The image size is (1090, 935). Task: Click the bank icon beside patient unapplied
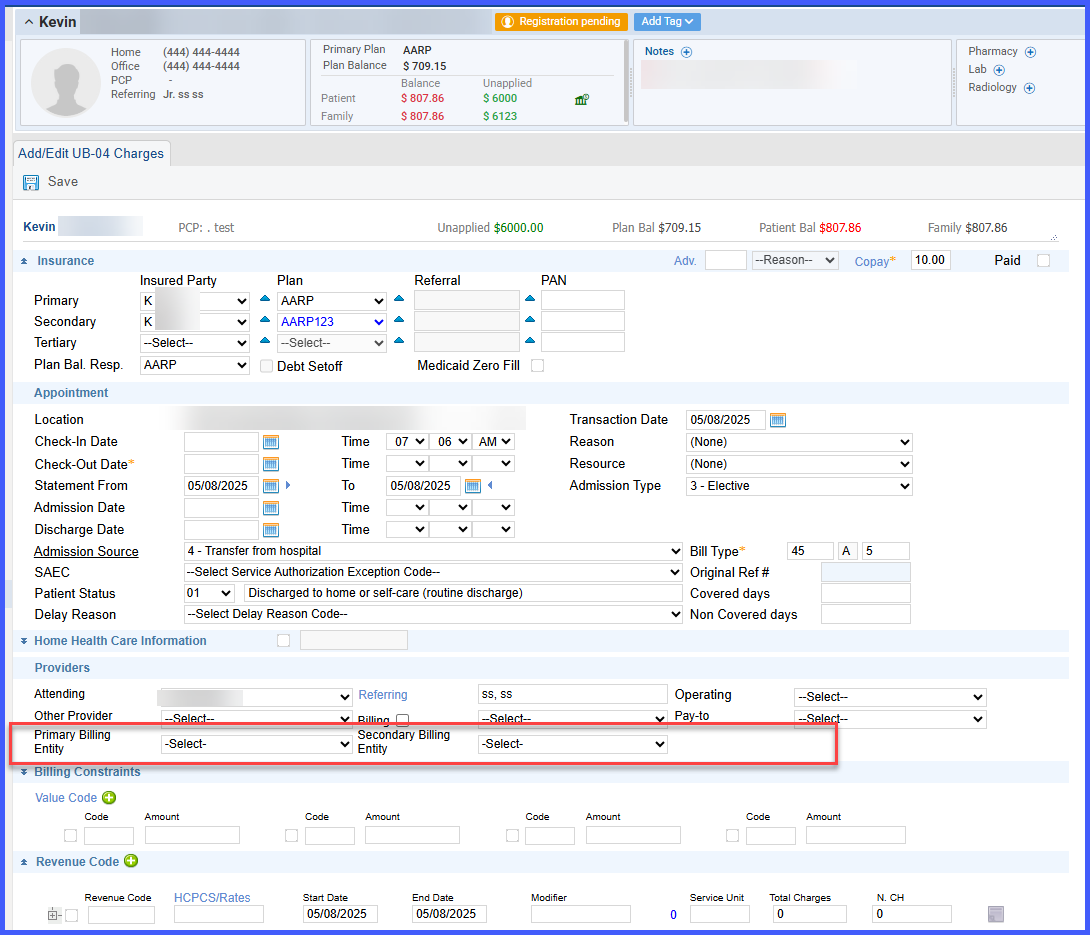point(582,99)
